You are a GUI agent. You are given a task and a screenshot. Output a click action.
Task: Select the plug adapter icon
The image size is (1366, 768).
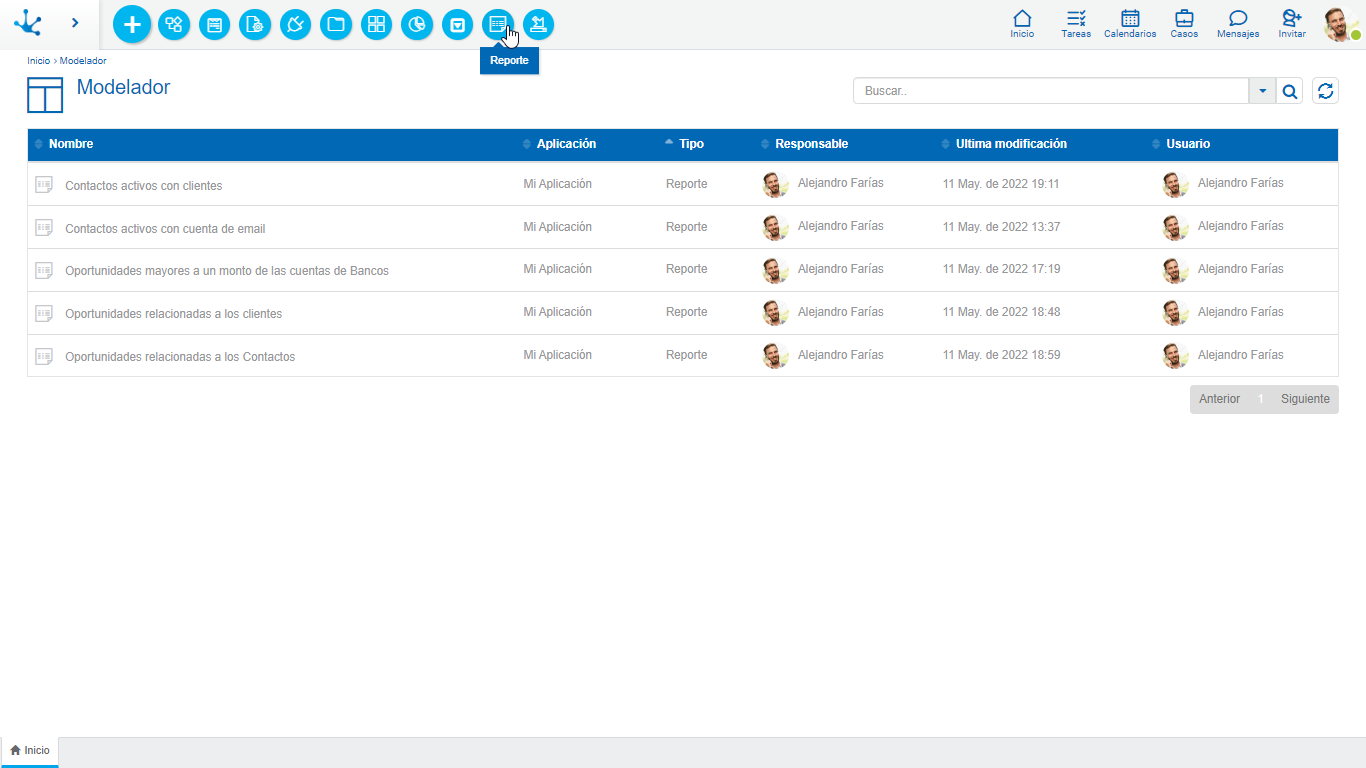pos(295,25)
